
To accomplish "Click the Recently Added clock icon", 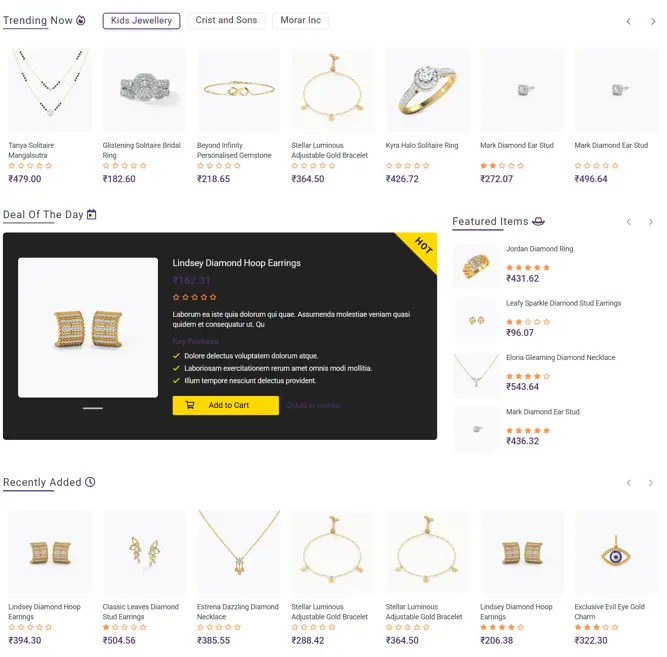I will (x=90, y=482).
